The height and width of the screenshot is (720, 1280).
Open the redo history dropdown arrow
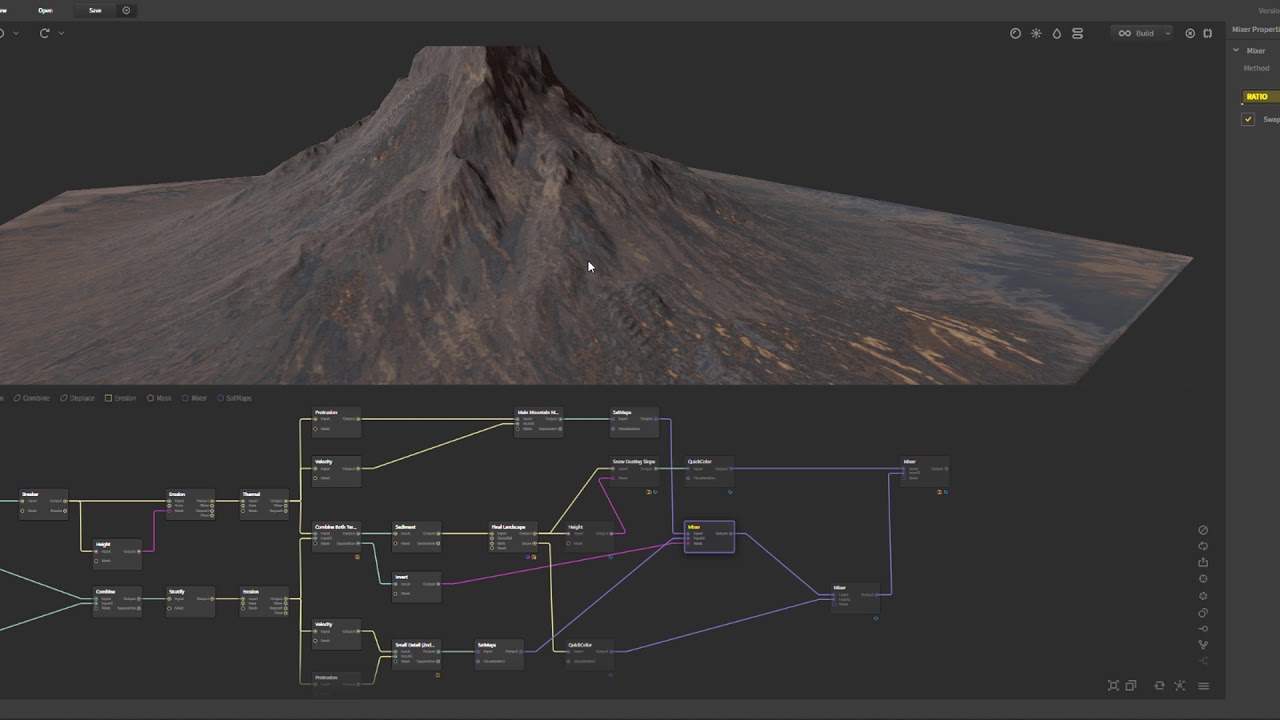[61, 33]
